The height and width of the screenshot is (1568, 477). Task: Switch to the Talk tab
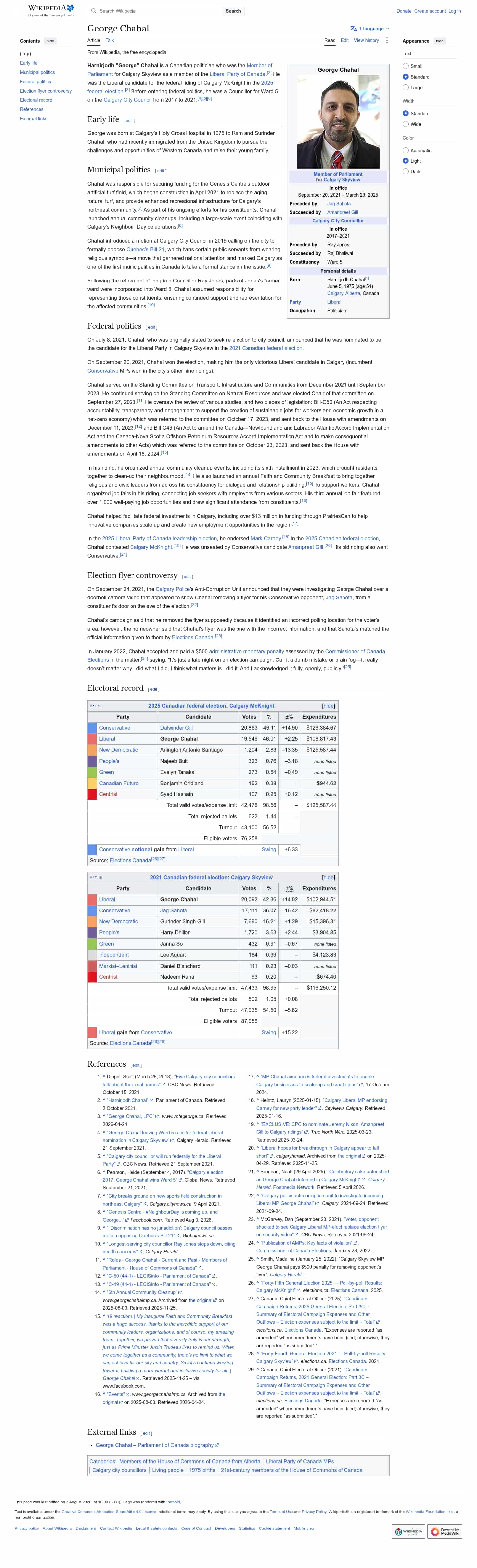click(110, 41)
